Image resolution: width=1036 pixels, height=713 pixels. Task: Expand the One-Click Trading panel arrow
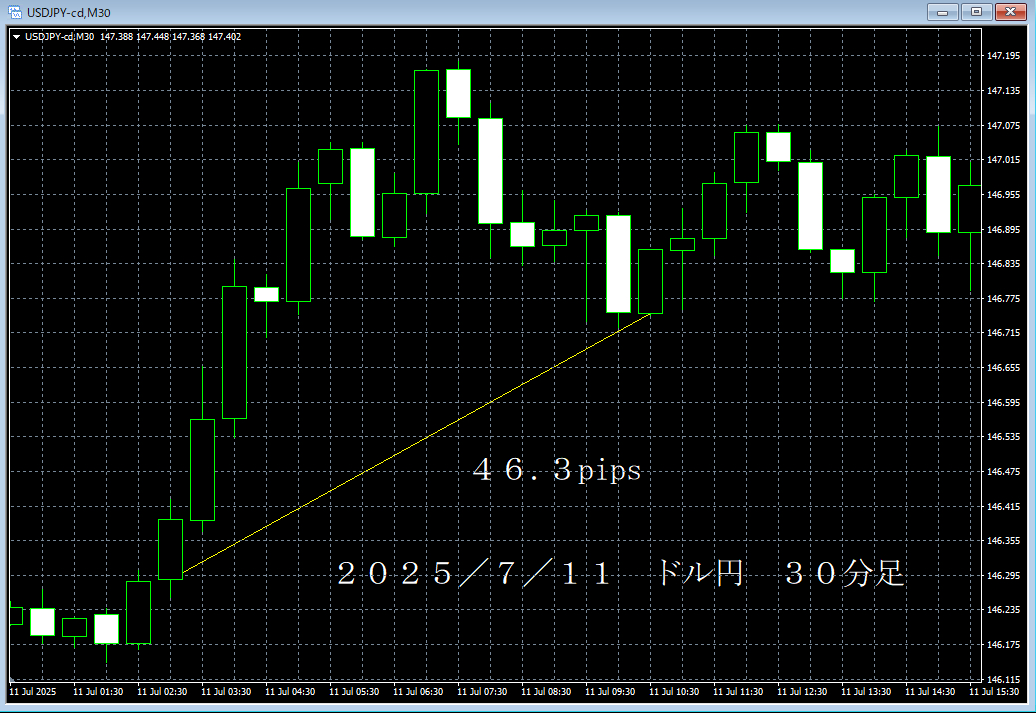[16, 36]
